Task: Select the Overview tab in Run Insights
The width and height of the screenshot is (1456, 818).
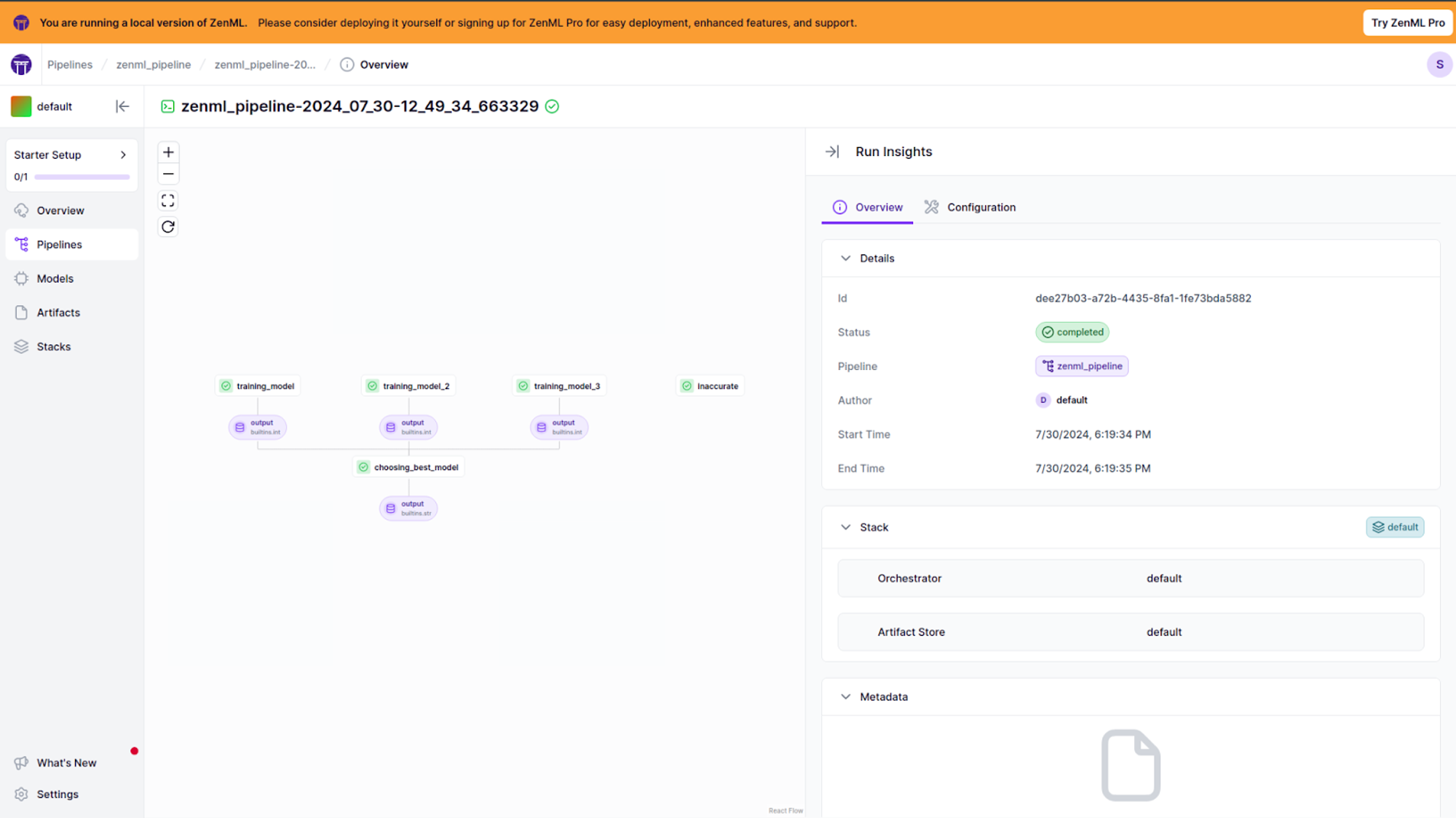Action: tap(867, 207)
